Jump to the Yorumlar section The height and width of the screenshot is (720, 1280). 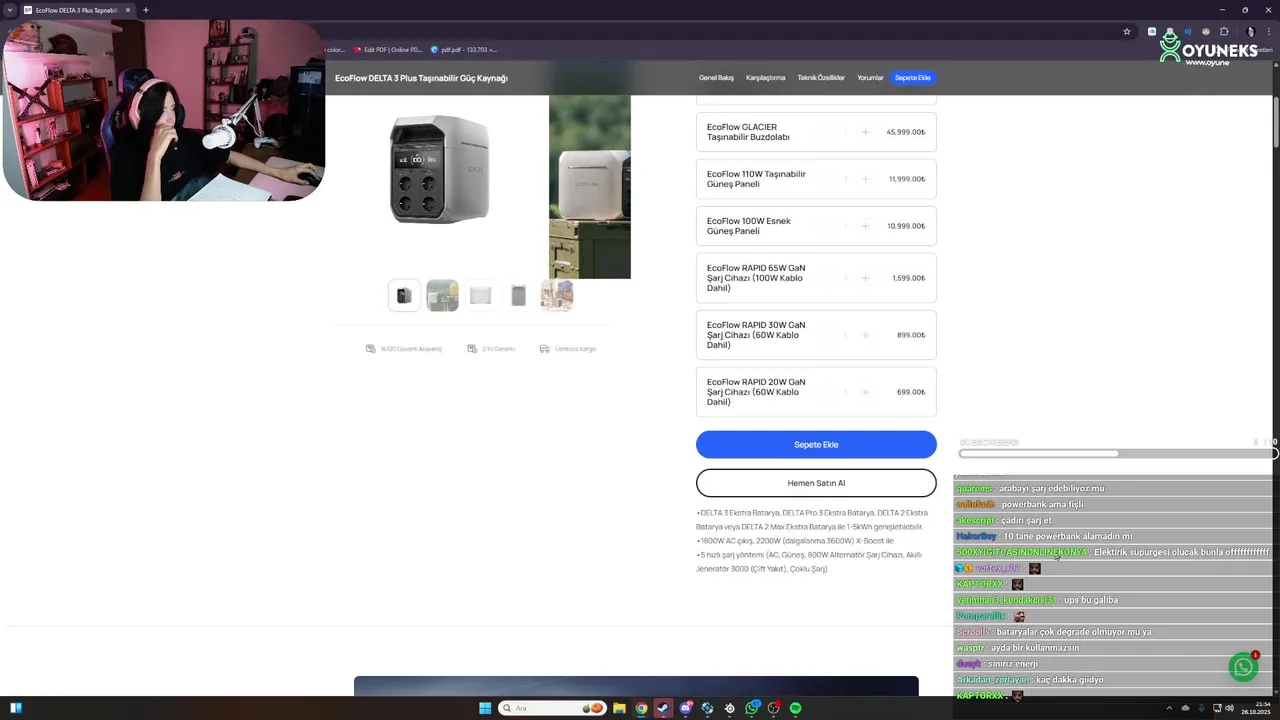pyautogui.click(x=870, y=78)
